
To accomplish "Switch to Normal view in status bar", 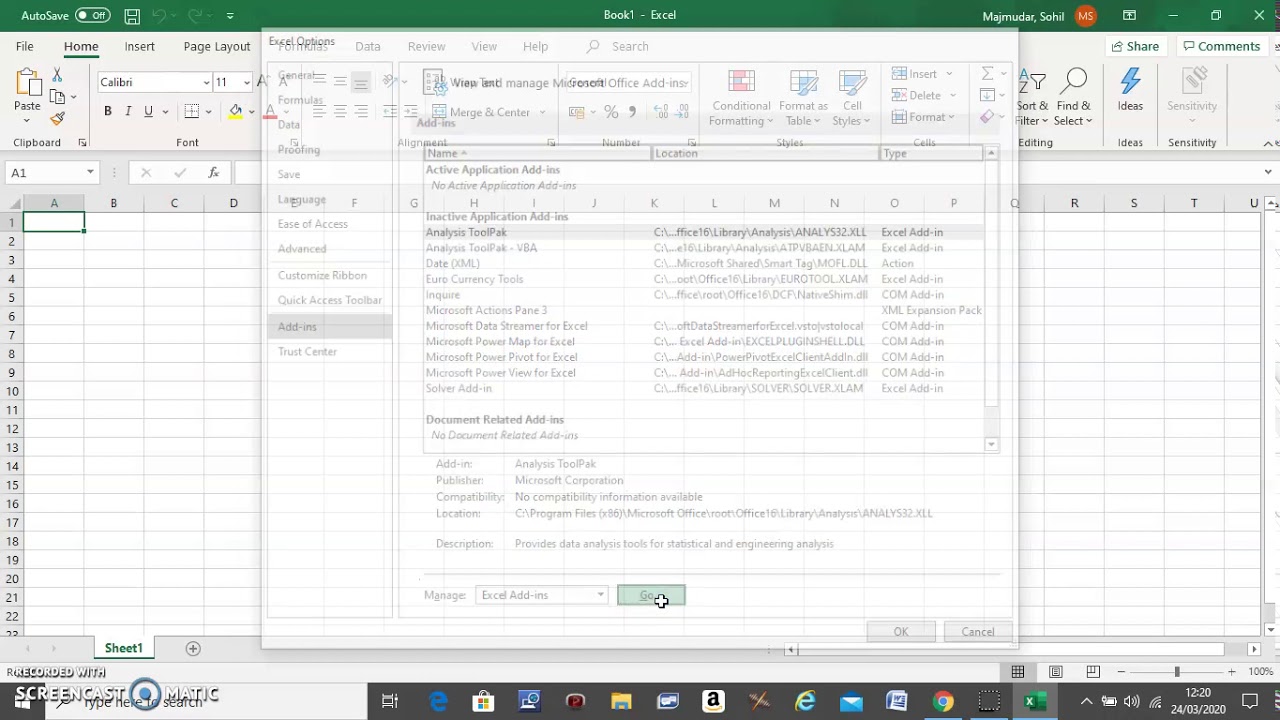I will coord(1017,672).
